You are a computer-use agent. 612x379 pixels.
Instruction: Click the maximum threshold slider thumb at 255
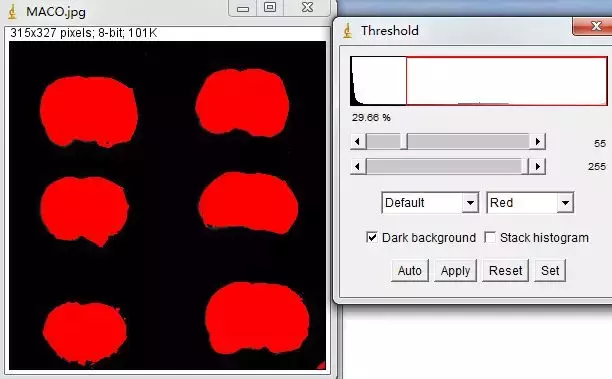(525, 167)
